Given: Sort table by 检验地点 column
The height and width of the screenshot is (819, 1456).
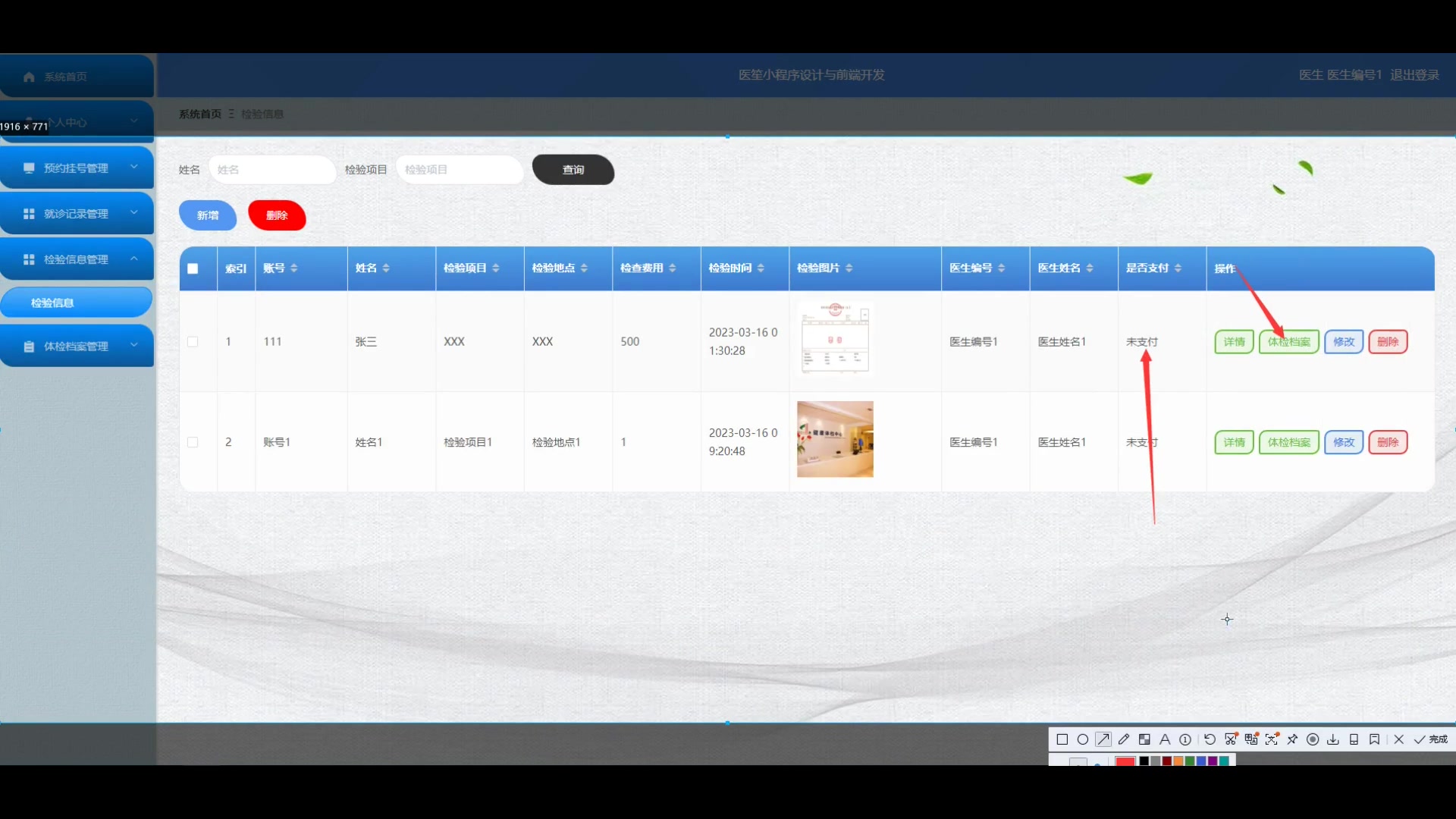Looking at the screenshot, I should [x=584, y=268].
